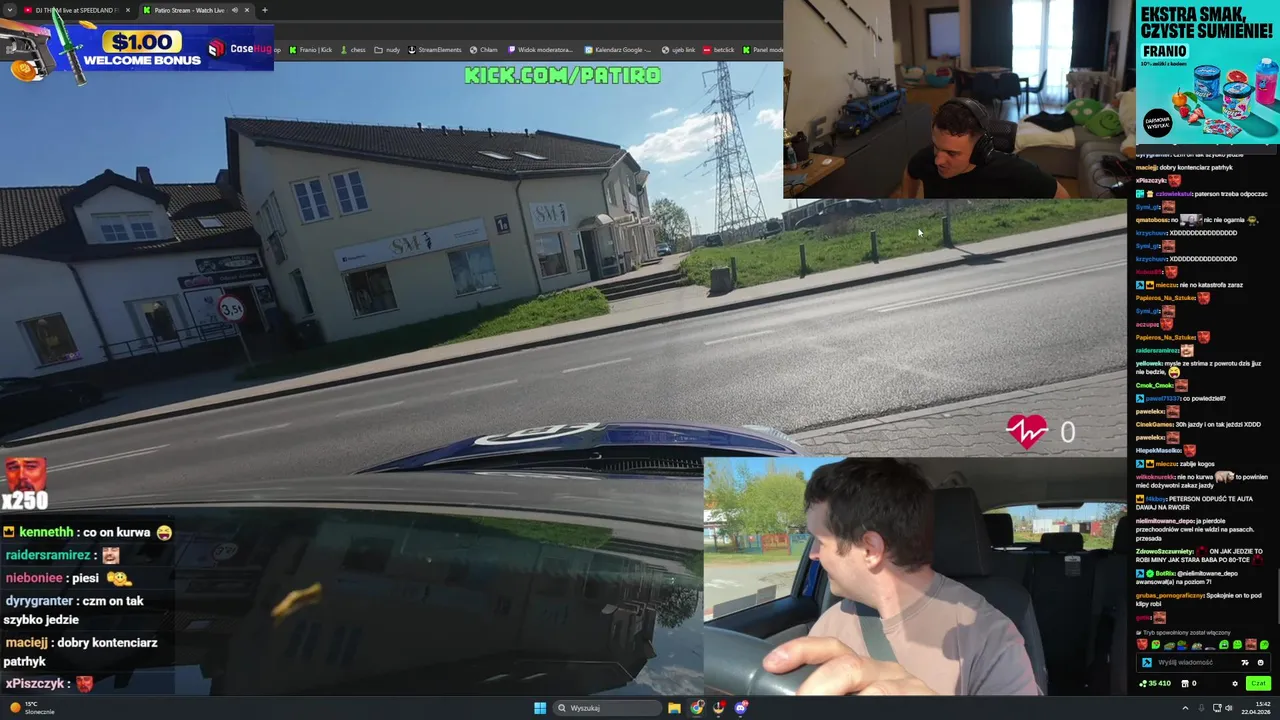The image size is (1280, 720).
Task: Select the Patiro Stream Kick tab
Action: pyautogui.click(x=190, y=10)
